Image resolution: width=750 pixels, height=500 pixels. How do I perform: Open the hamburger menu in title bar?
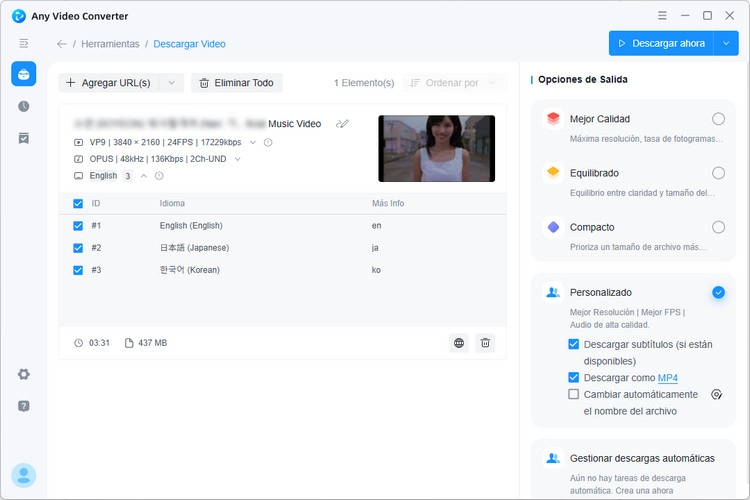[662, 15]
